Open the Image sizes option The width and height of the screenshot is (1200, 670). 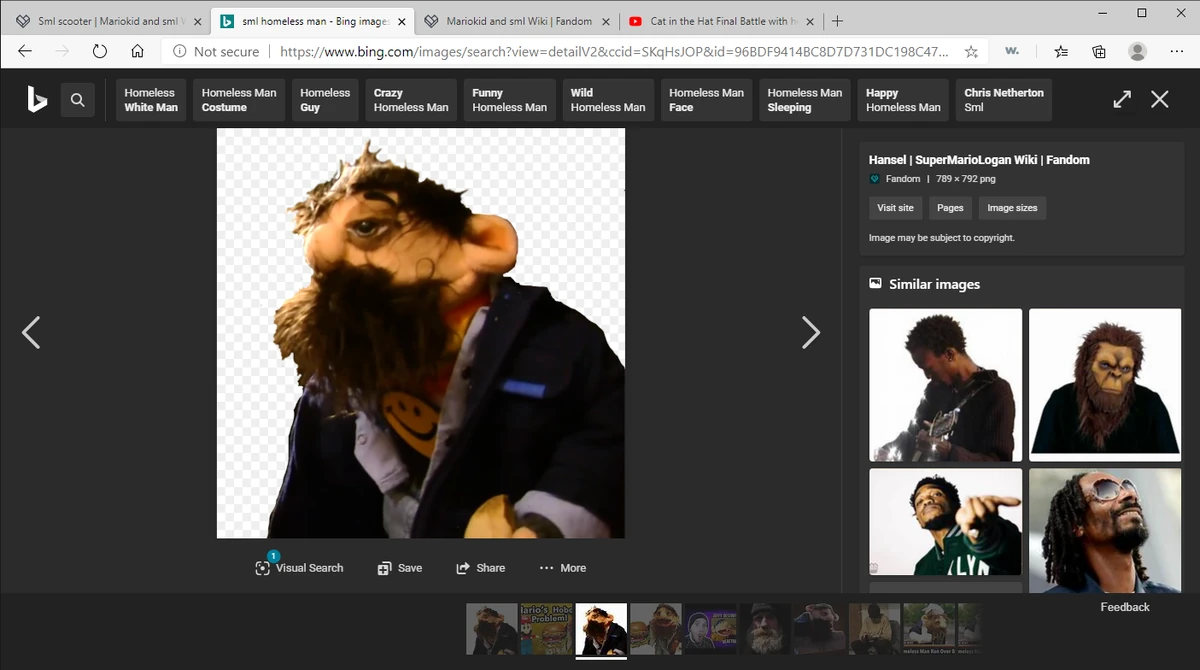coord(1012,208)
